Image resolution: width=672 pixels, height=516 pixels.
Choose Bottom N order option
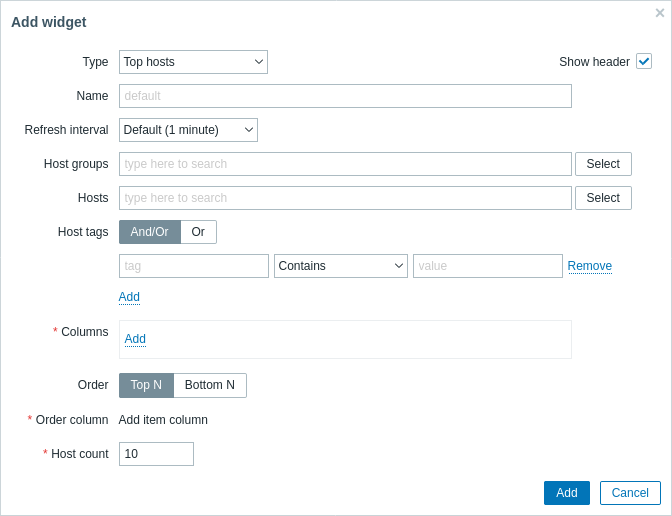(x=210, y=385)
